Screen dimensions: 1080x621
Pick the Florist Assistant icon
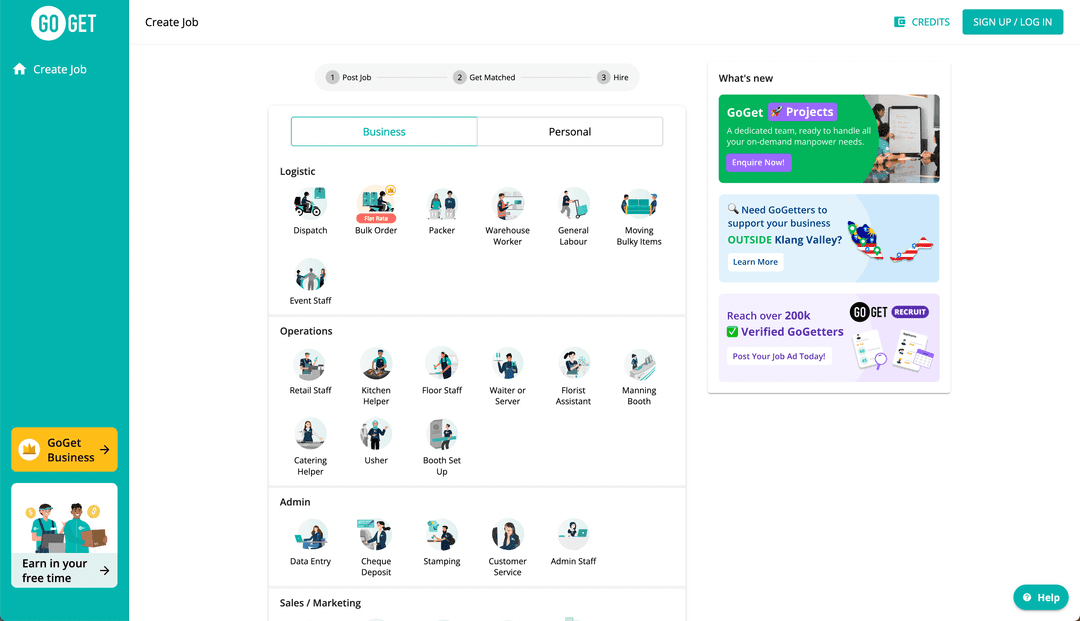(573, 364)
